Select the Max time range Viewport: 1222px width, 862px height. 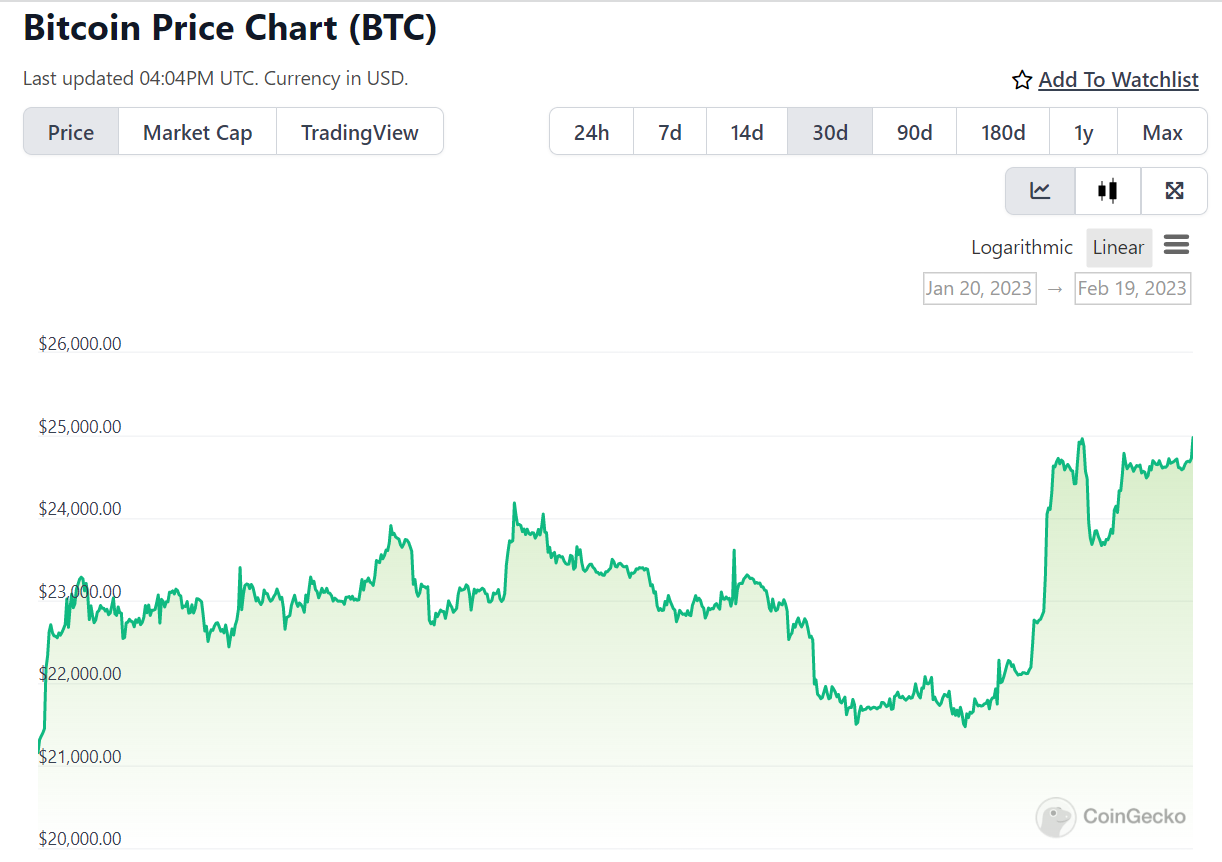click(x=1162, y=131)
